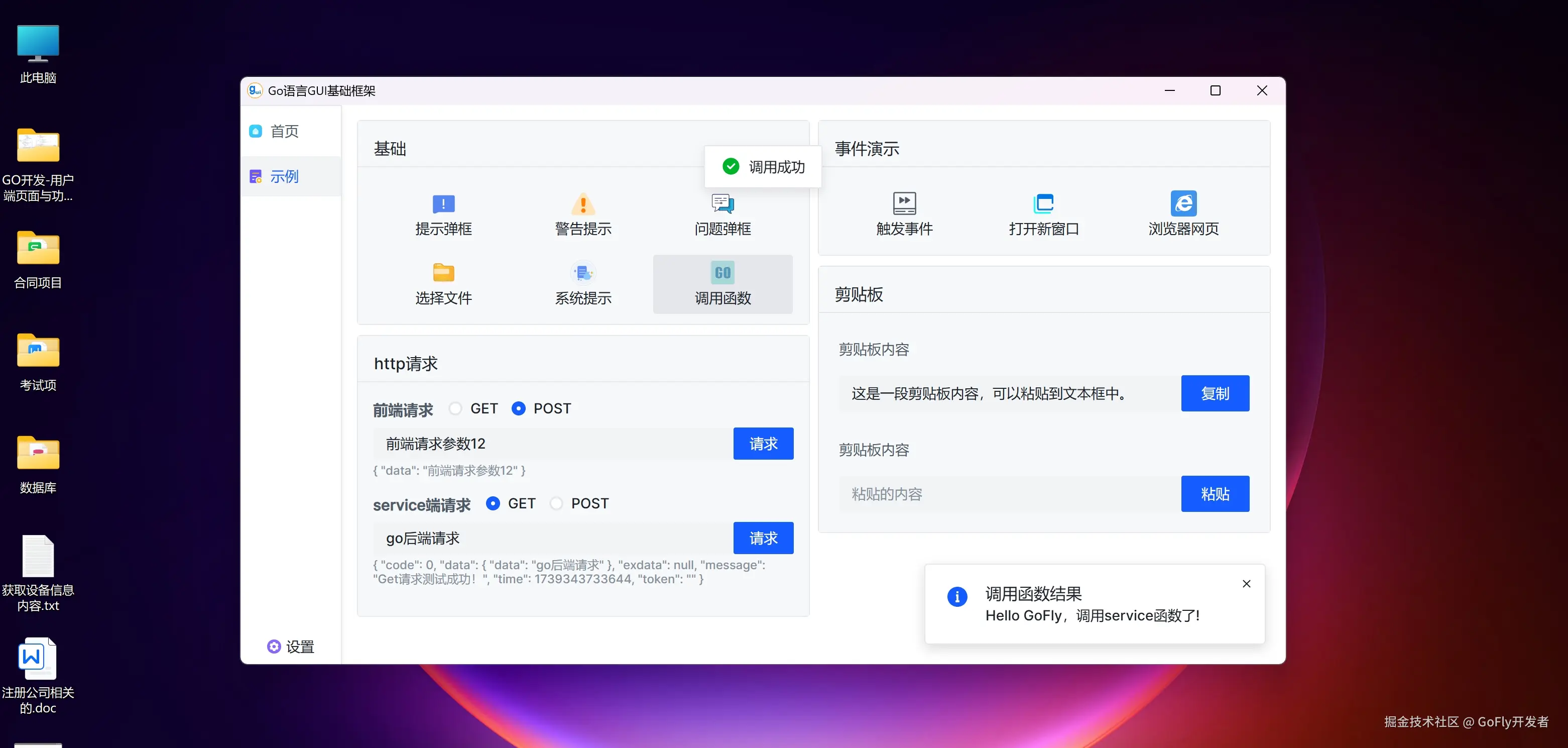This screenshot has width=1568, height=748.
Task: Click 请求 button beside go后端请求 field
Action: (x=763, y=538)
